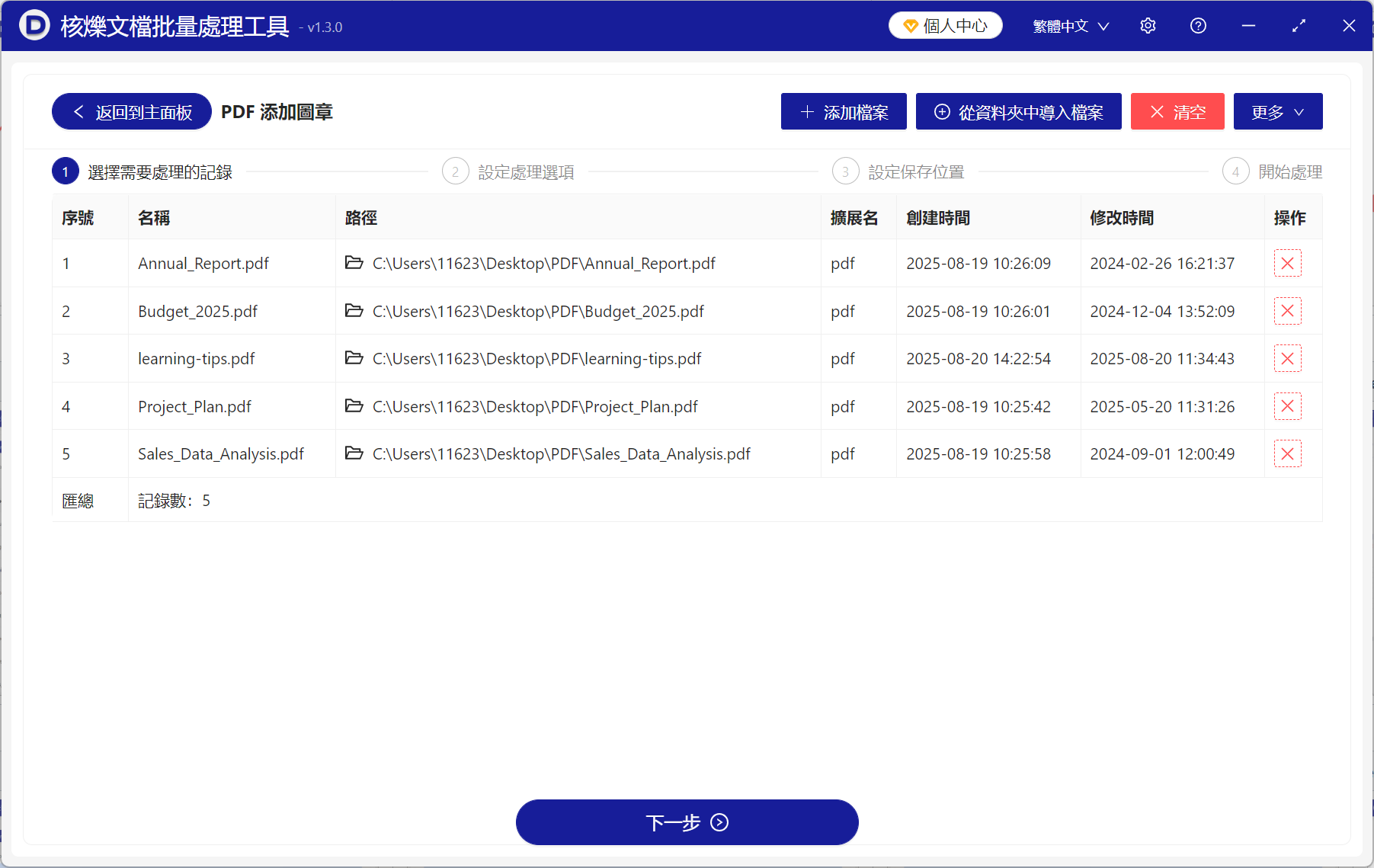Delete the Budget_2025.pdf record
The height and width of the screenshot is (868, 1374).
pyautogui.click(x=1287, y=311)
